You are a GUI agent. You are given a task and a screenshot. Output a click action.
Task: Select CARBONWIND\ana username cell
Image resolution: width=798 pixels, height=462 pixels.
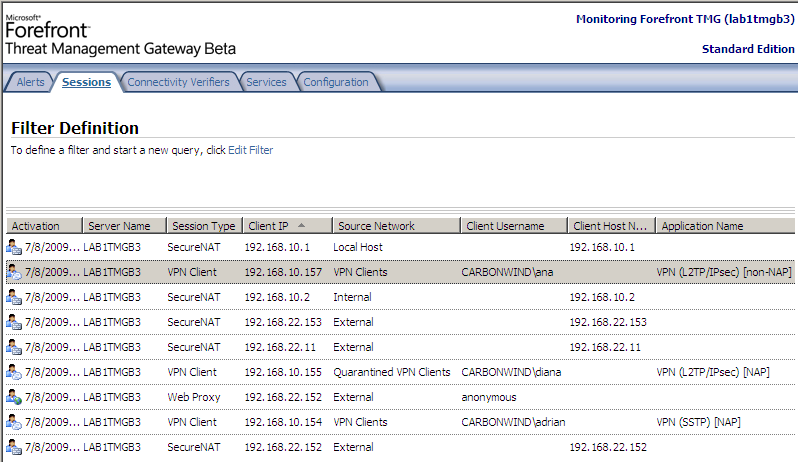(507, 272)
